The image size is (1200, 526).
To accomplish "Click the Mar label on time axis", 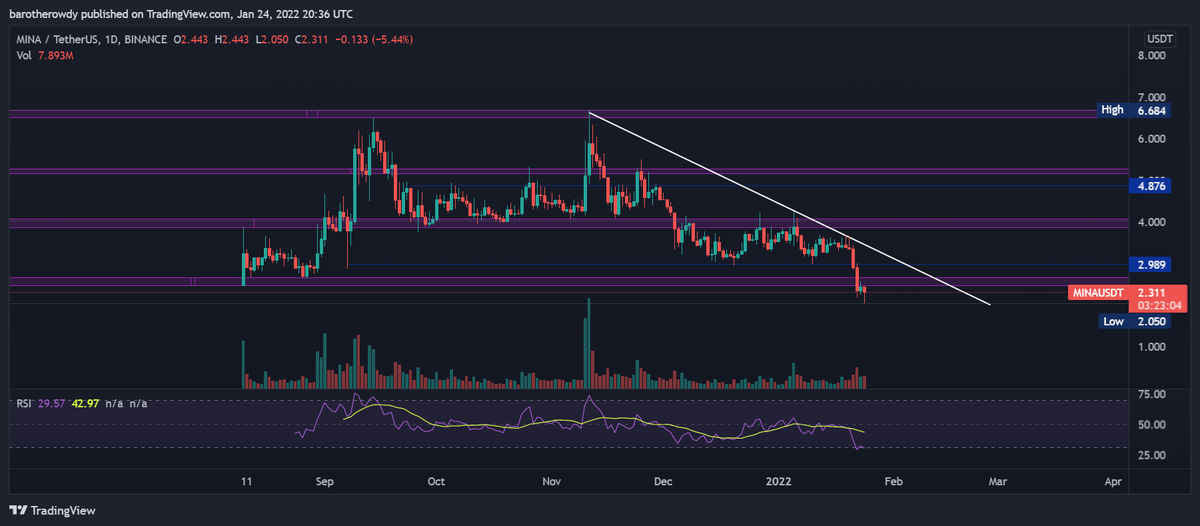I will click(x=997, y=481).
